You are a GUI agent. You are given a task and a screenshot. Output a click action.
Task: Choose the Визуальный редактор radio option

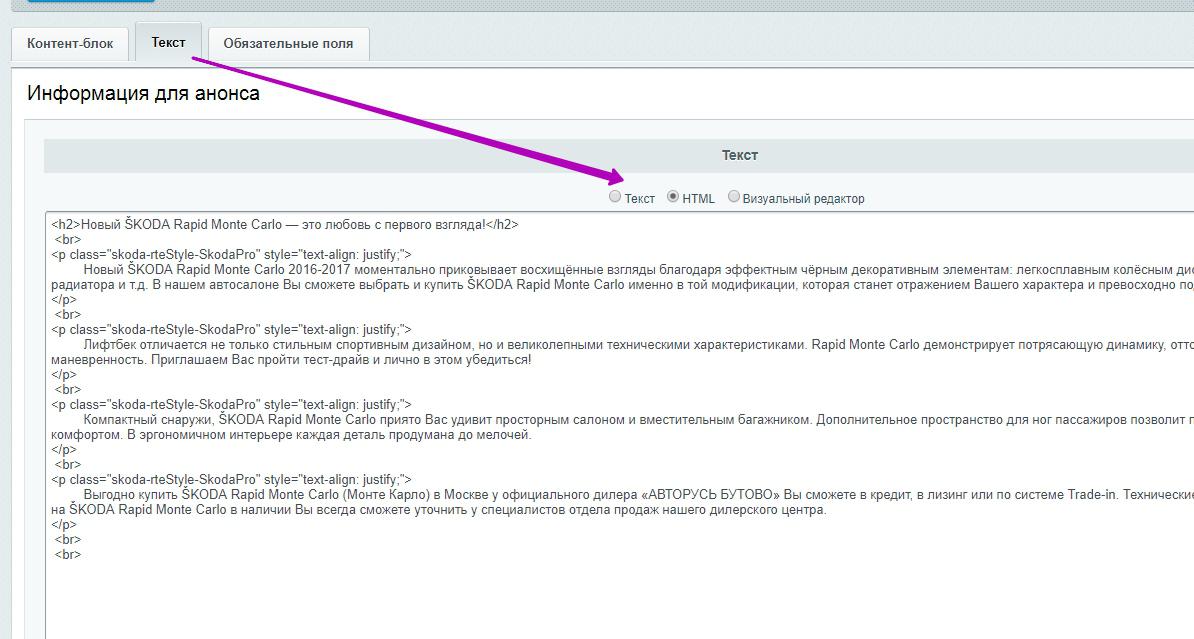733,197
